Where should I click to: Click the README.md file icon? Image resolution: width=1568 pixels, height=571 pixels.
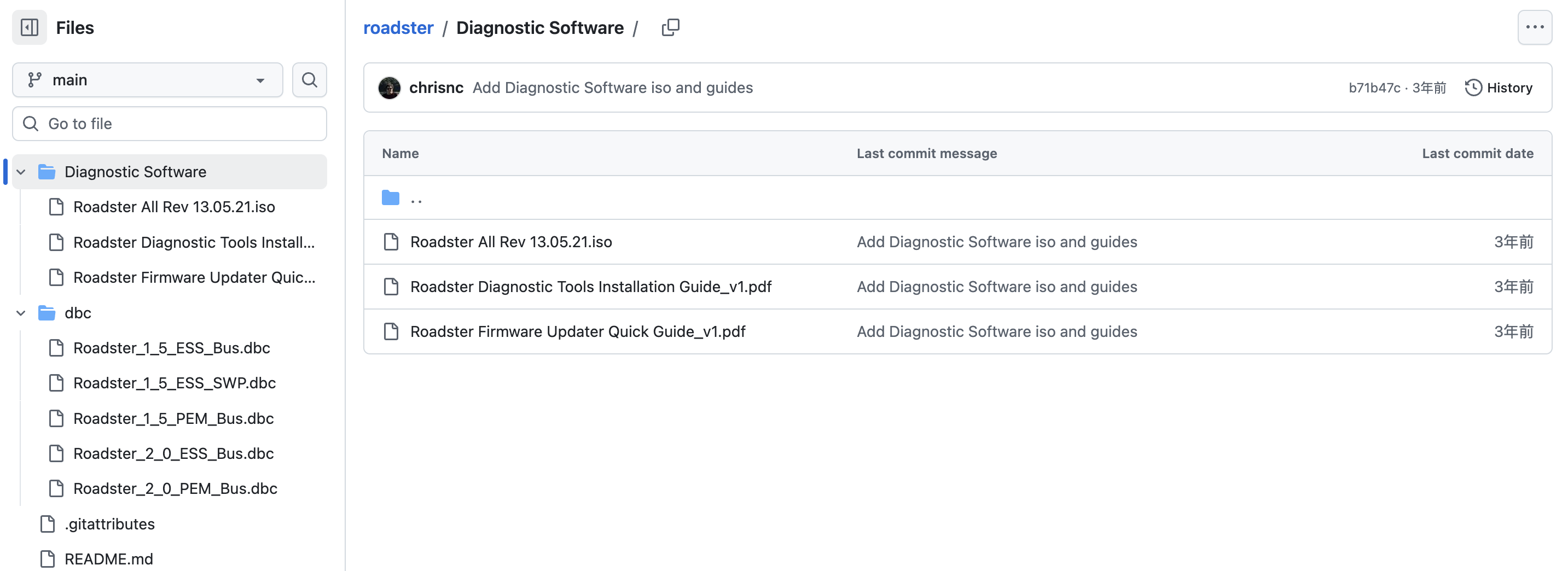[48, 559]
